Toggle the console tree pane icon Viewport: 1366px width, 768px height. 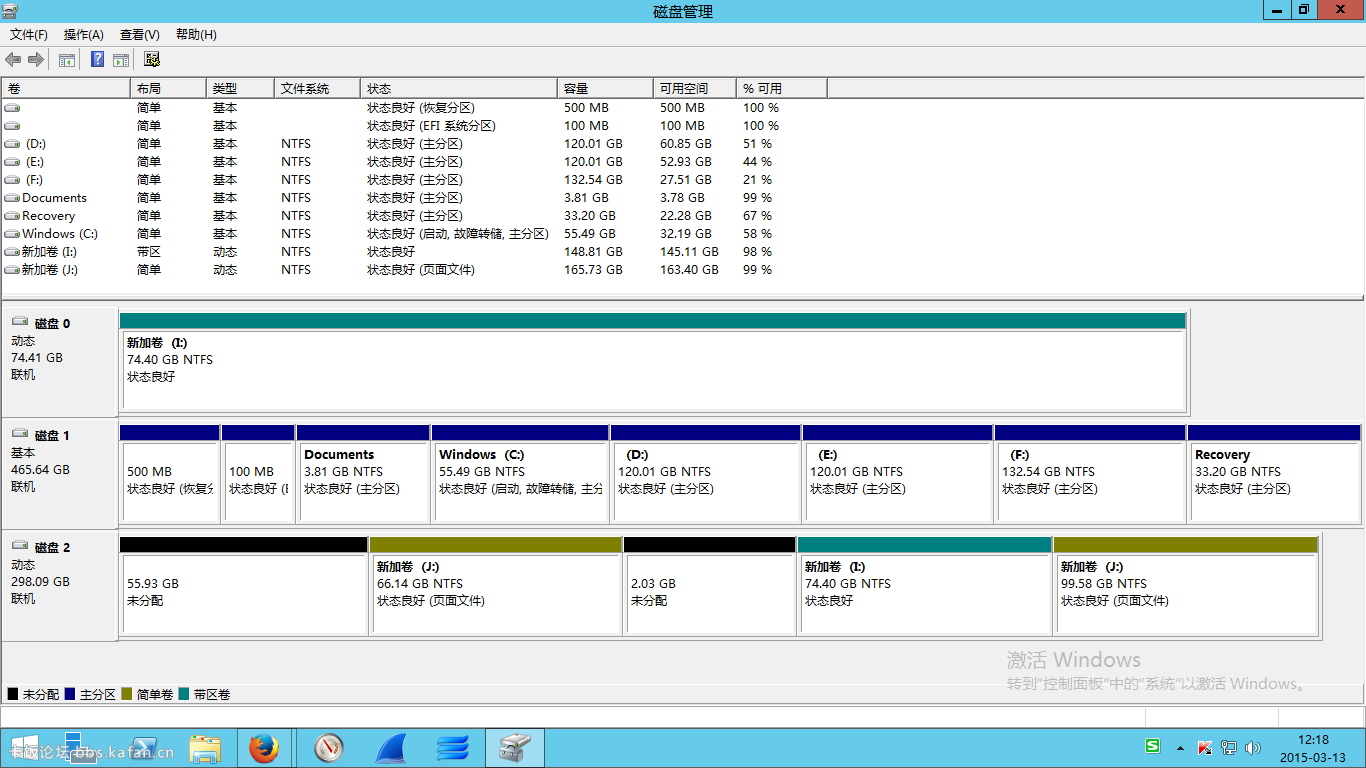pos(67,60)
